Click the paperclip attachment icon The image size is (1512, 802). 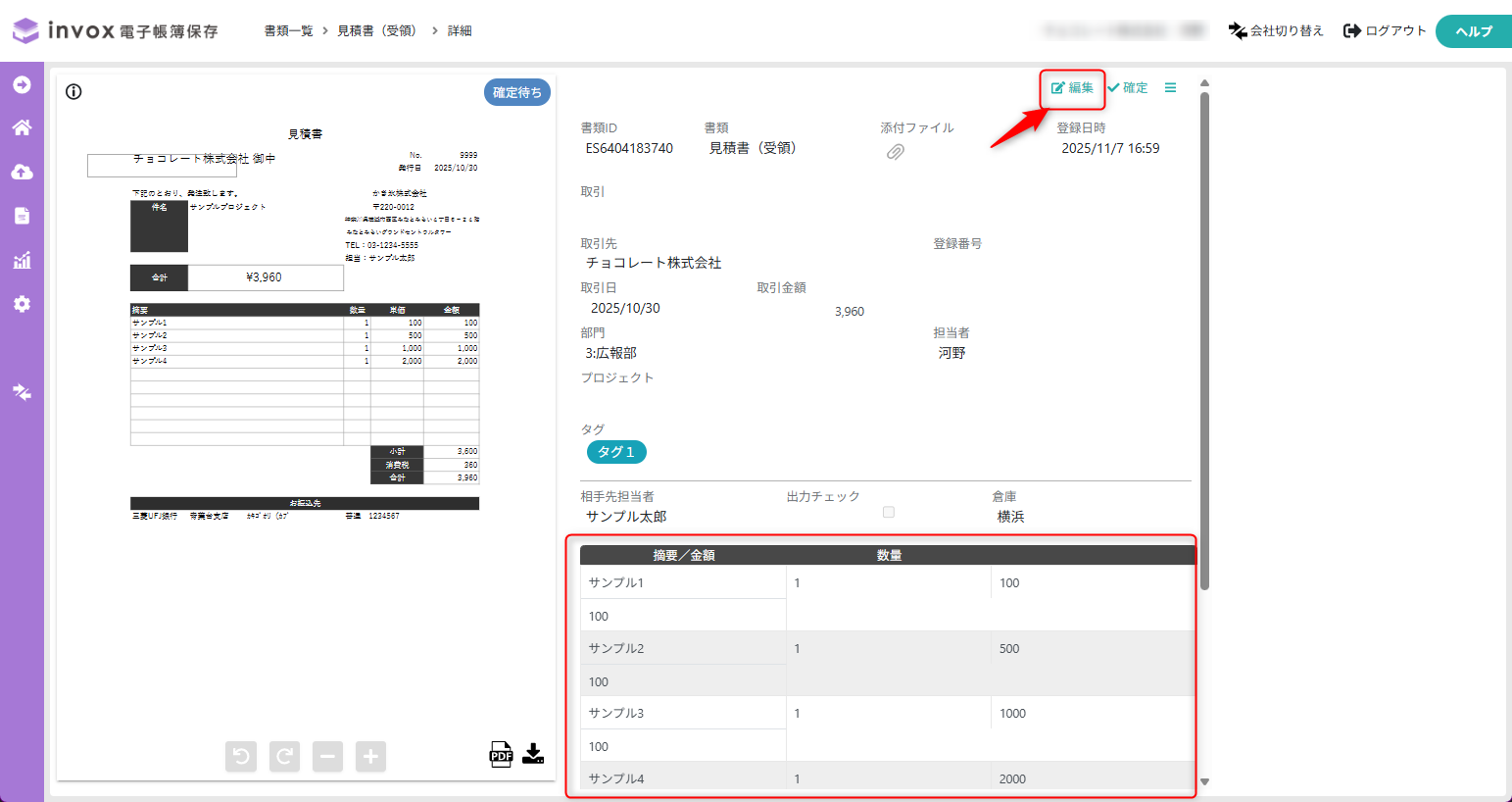(896, 152)
